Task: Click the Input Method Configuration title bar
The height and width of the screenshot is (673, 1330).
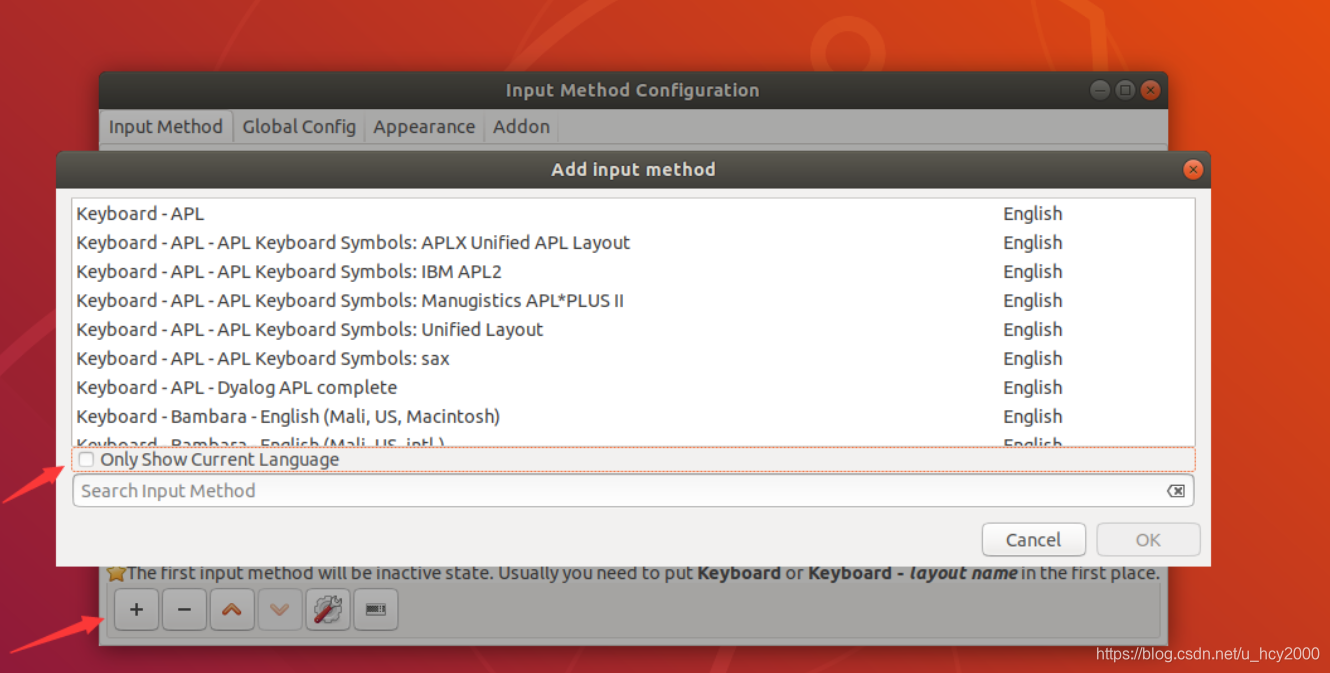Action: point(632,90)
